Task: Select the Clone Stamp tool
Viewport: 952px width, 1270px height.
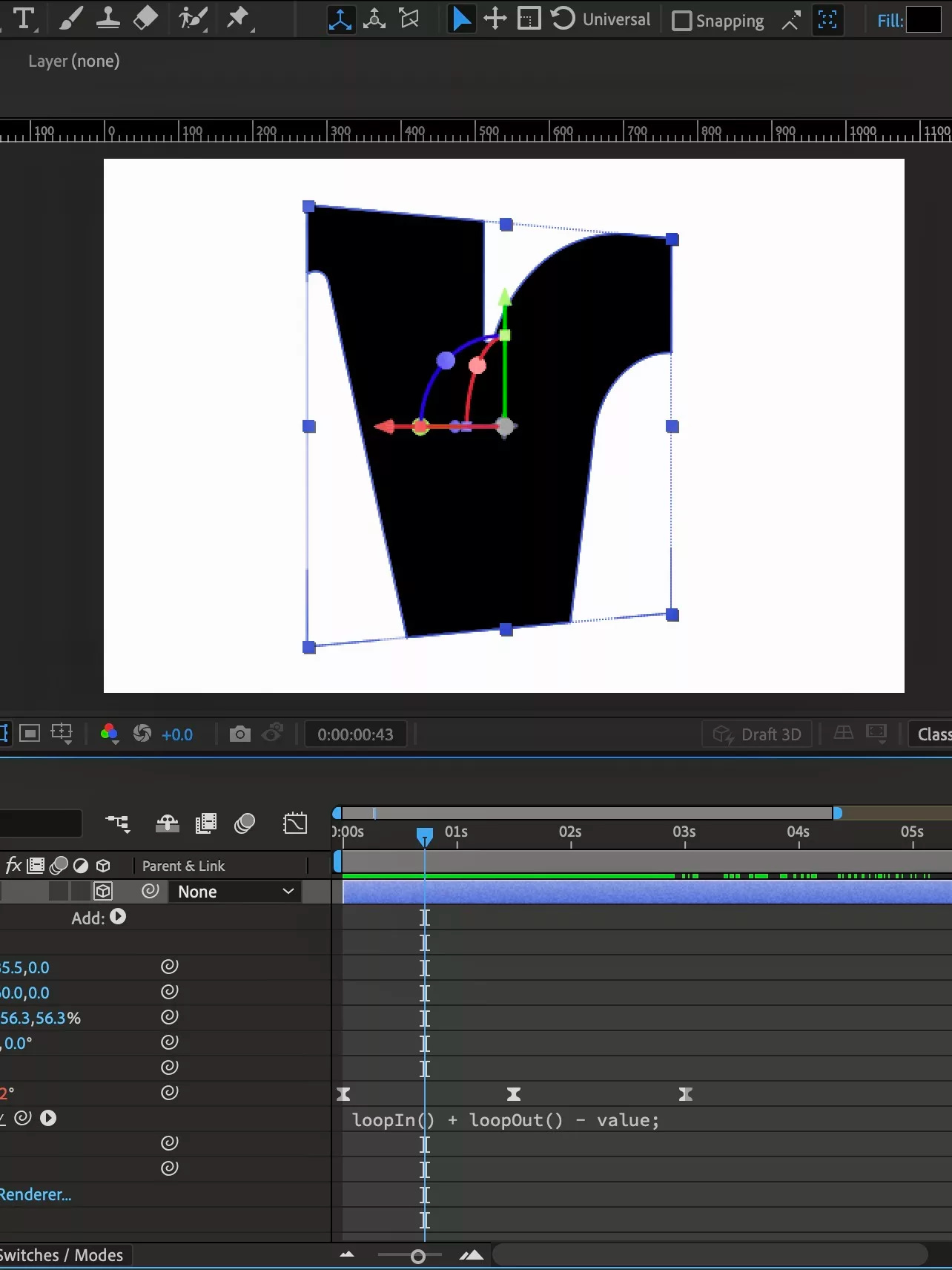Action: 108,19
